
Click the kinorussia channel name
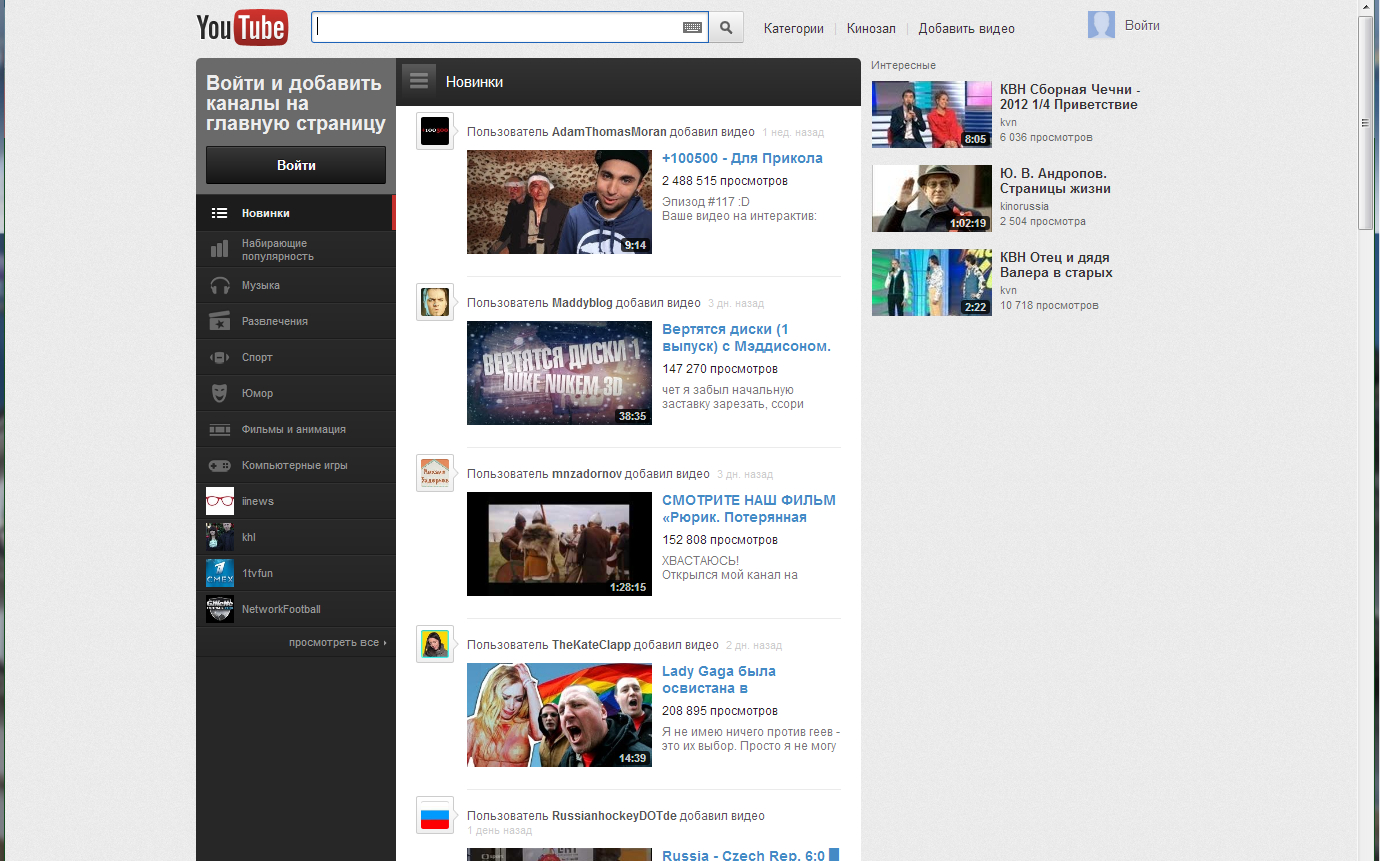1024,206
